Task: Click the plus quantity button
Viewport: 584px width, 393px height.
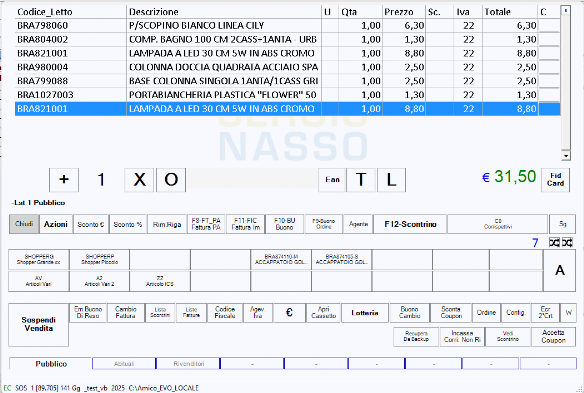Action: click(x=64, y=180)
